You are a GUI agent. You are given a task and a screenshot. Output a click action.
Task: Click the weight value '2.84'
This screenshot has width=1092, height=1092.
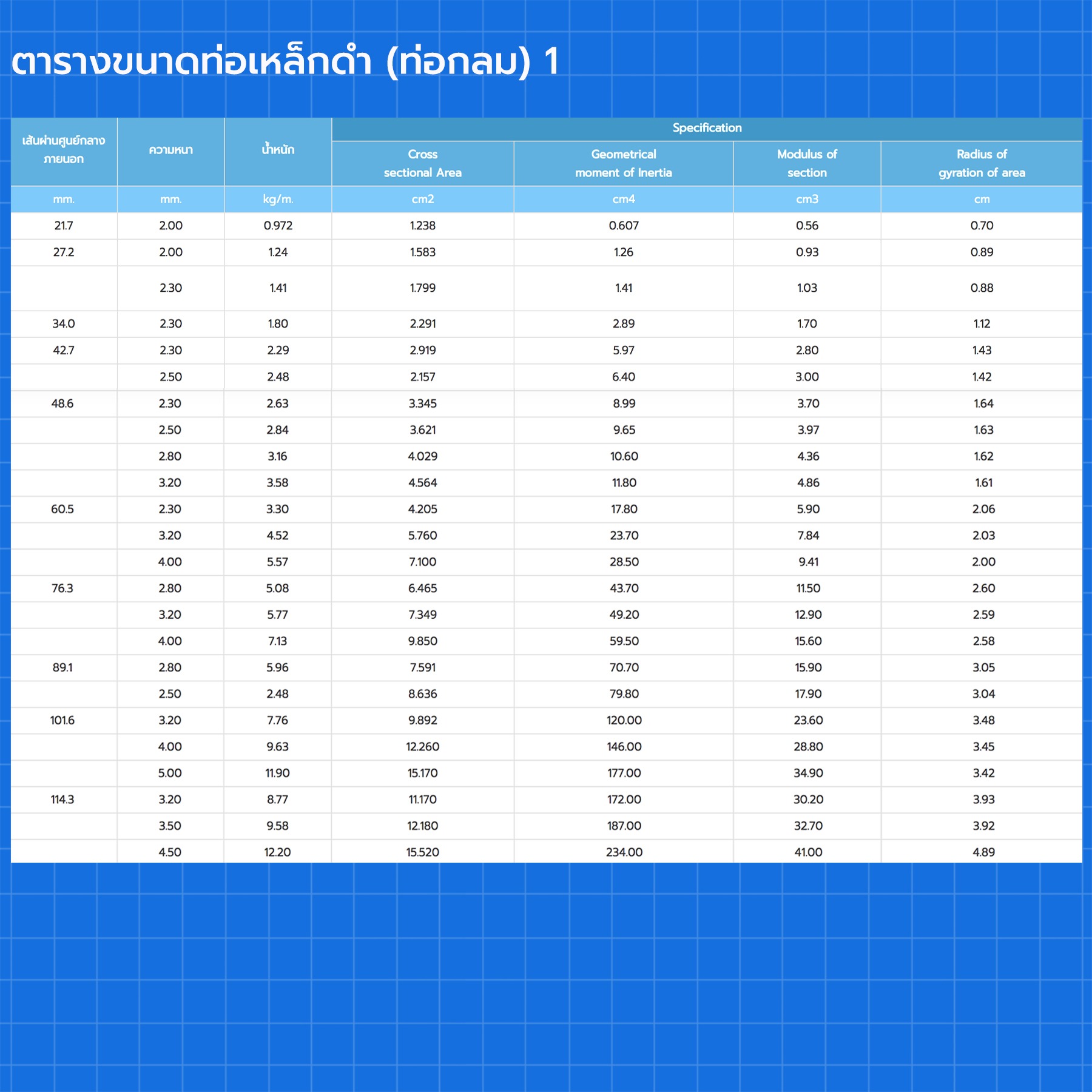tap(277, 430)
